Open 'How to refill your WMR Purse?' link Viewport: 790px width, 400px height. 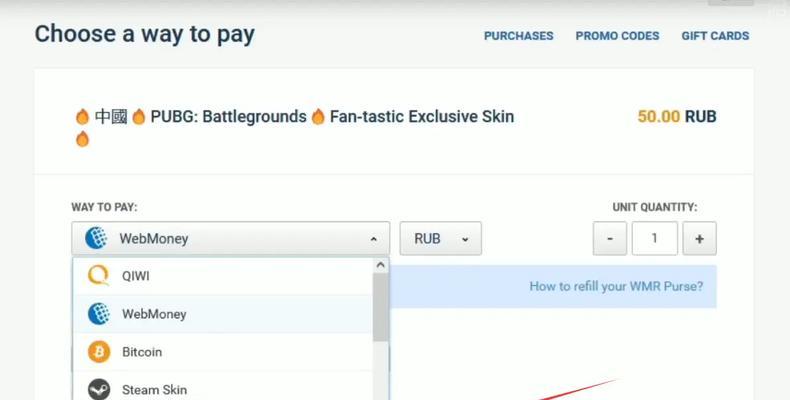click(x=616, y=286)
